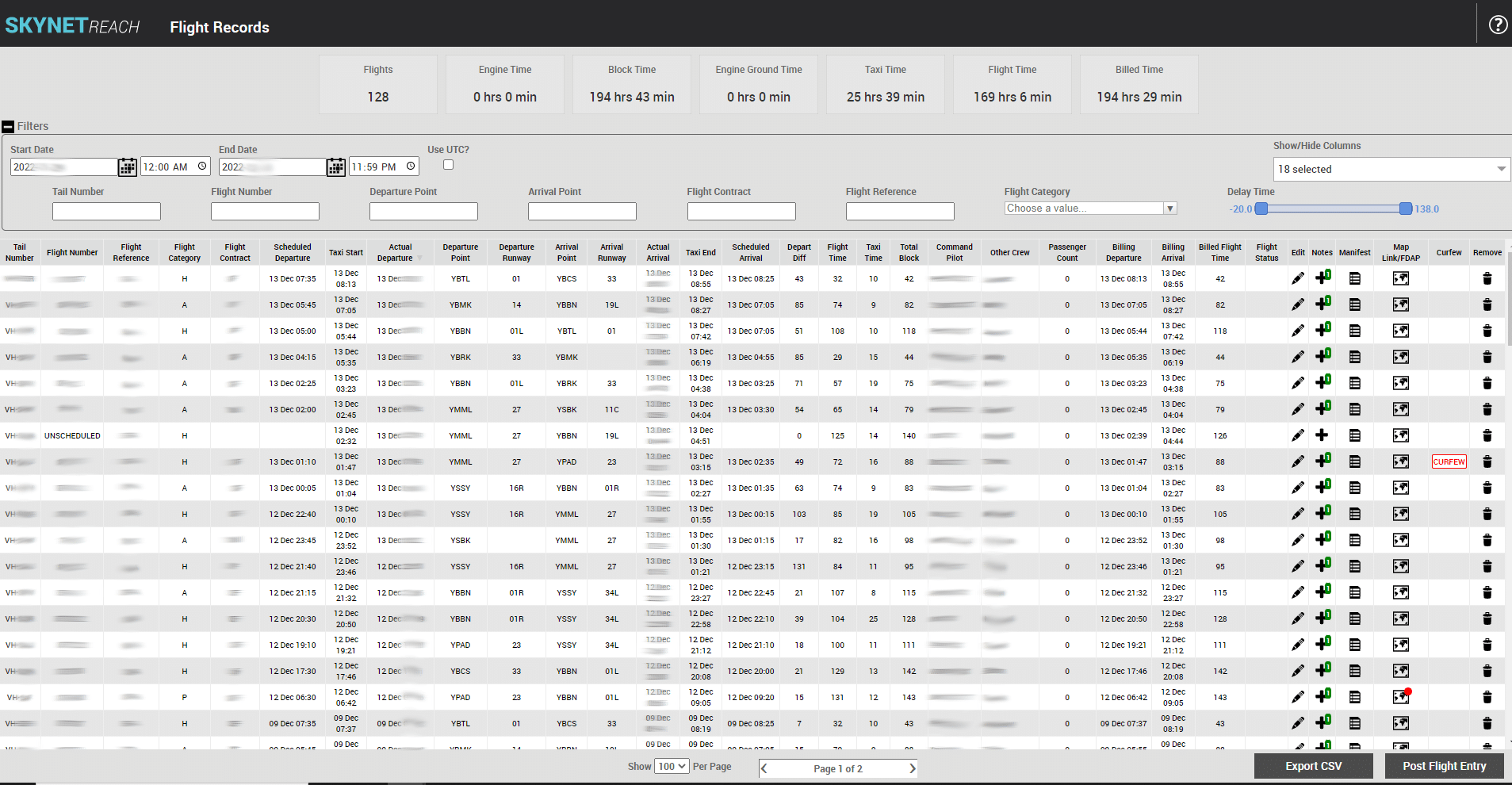Open notes for the UNSCHEDULED flight
Screen dimensions: 1512x785
[x=1323, y=435]
